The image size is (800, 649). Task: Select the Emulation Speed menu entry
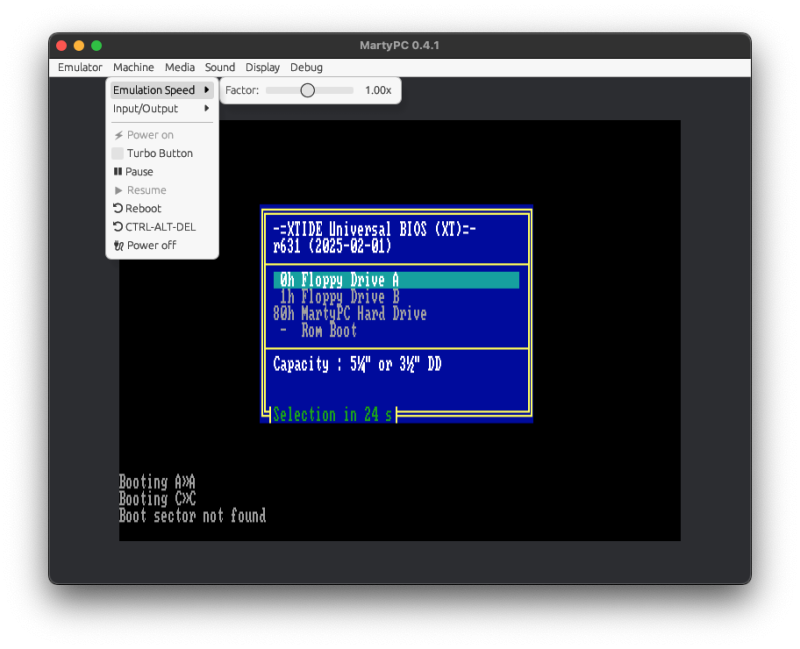click(x=162, y=90)
